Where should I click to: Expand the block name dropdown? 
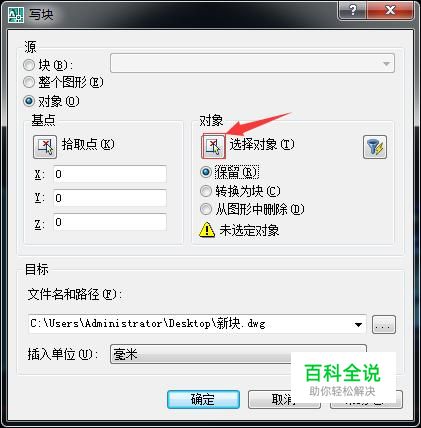coord(252,63)
